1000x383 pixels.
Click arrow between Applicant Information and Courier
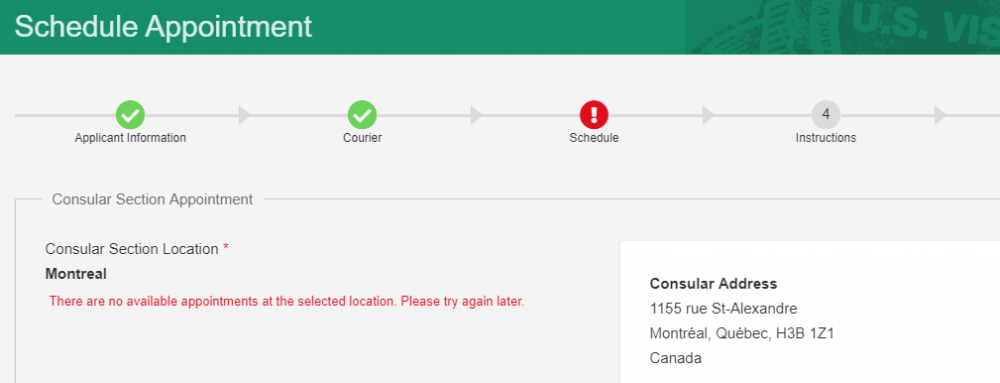click(x=245, y=115)
